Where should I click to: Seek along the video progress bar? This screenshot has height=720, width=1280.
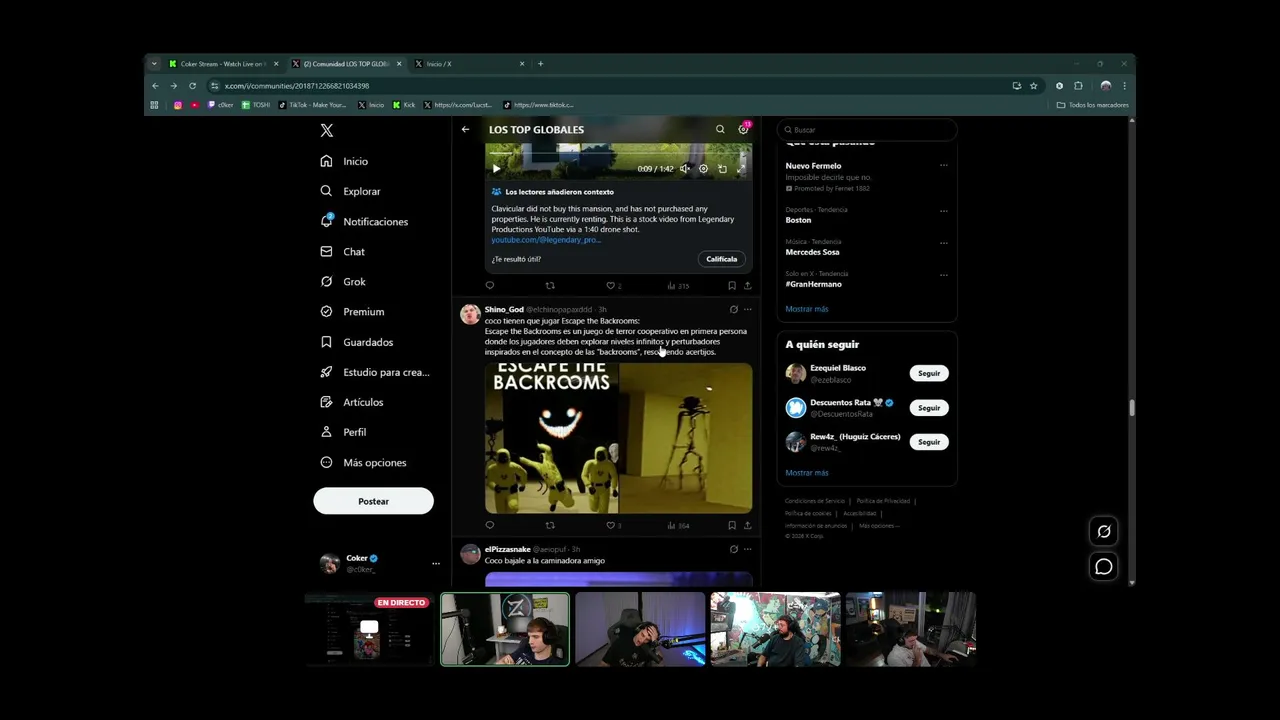619,153
